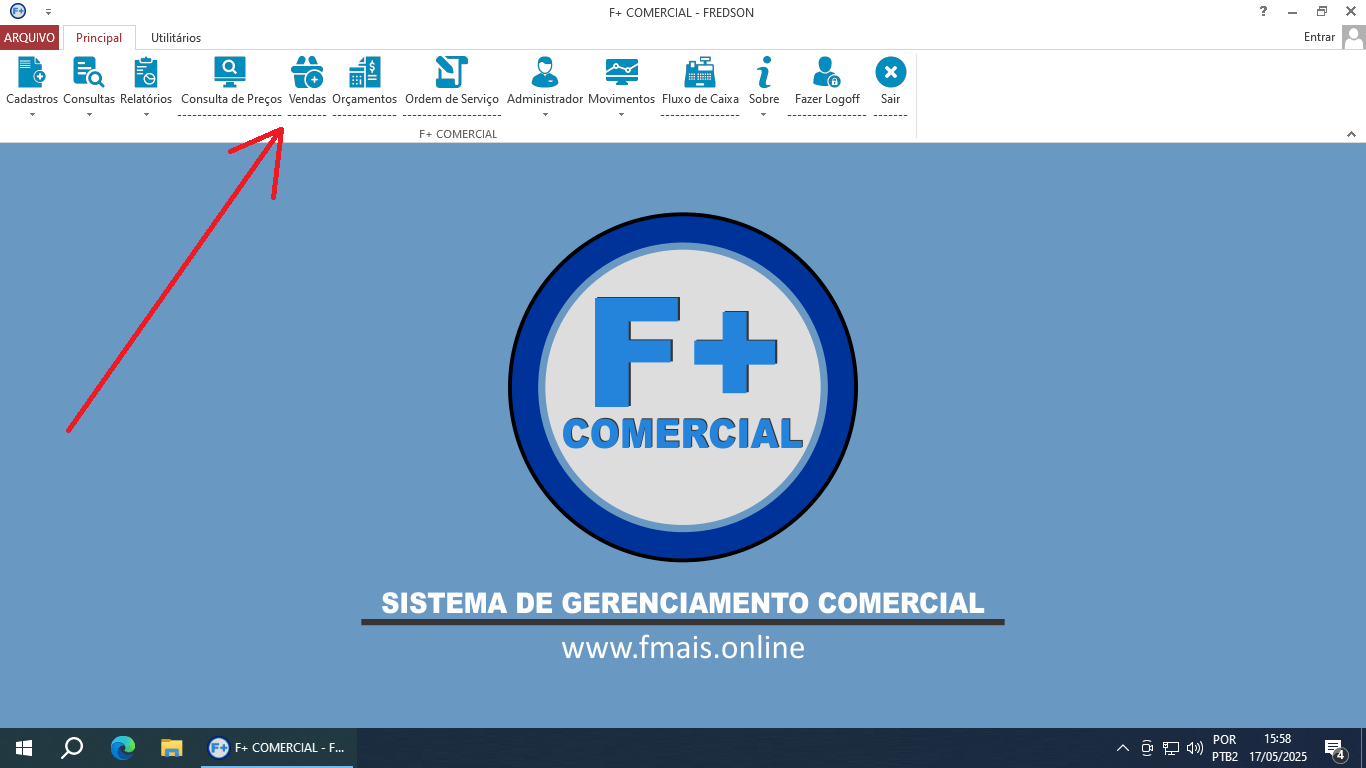Screen dimensions: 1366x768
Task: Open Microsoft Edge from the taskbar
Action: (x=122, y=747)
